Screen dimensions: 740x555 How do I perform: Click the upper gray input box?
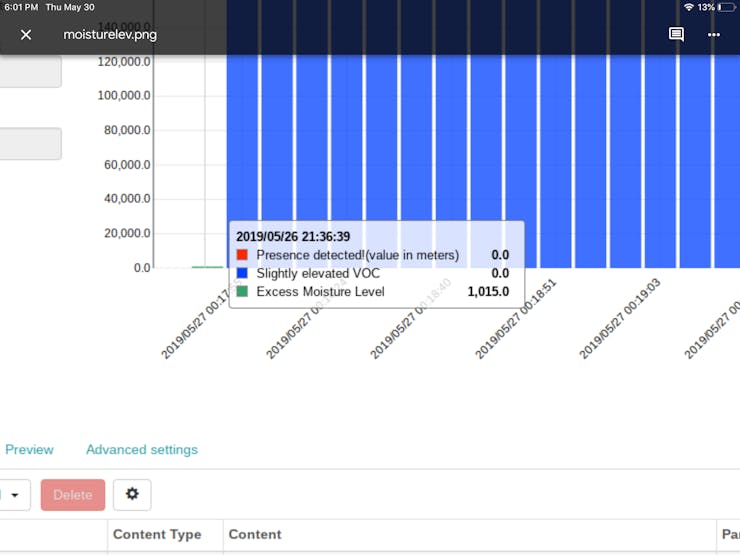pos(30,72)
